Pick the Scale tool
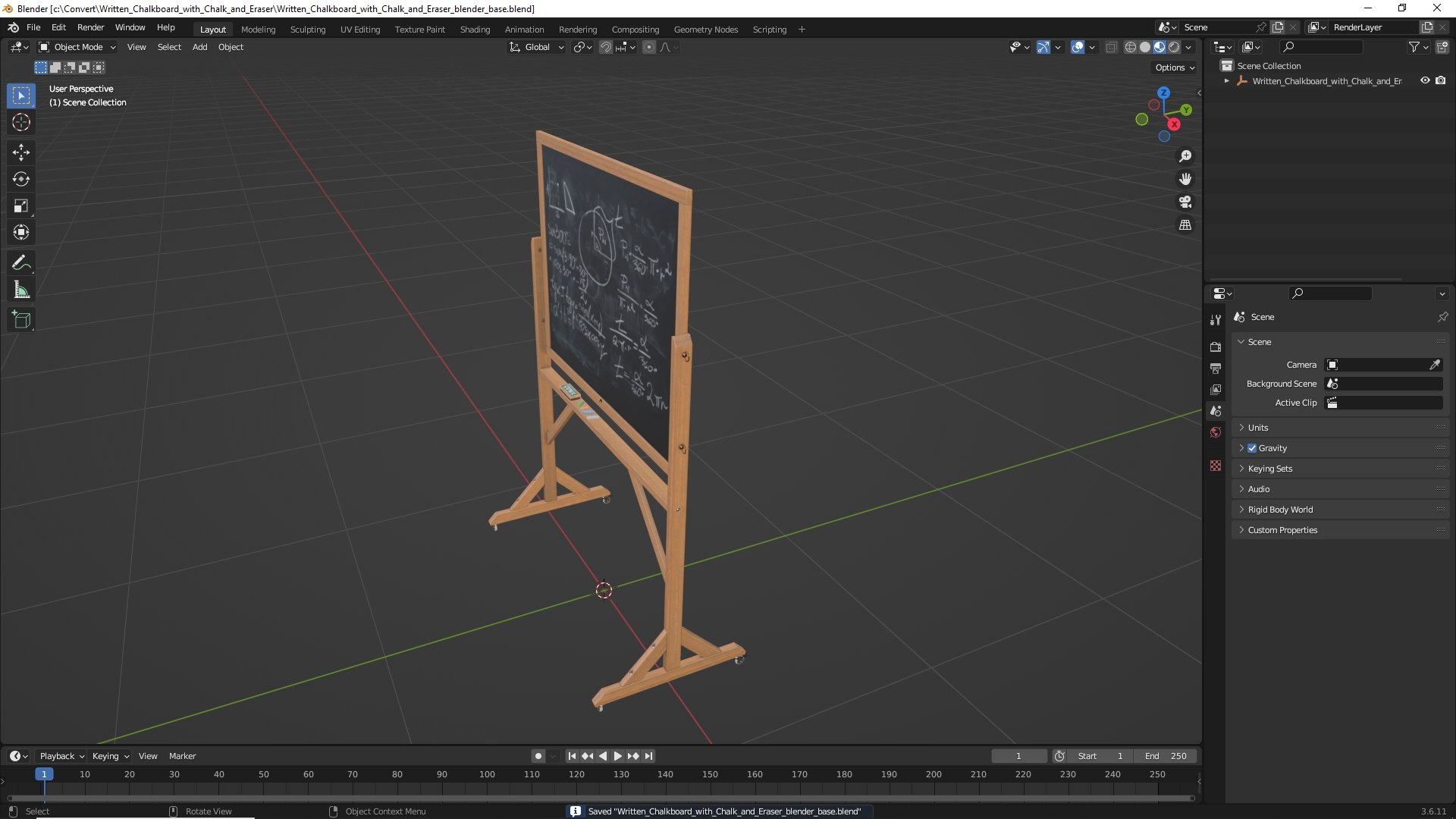The image size is (1456, 819). click(x=21, y=206)
